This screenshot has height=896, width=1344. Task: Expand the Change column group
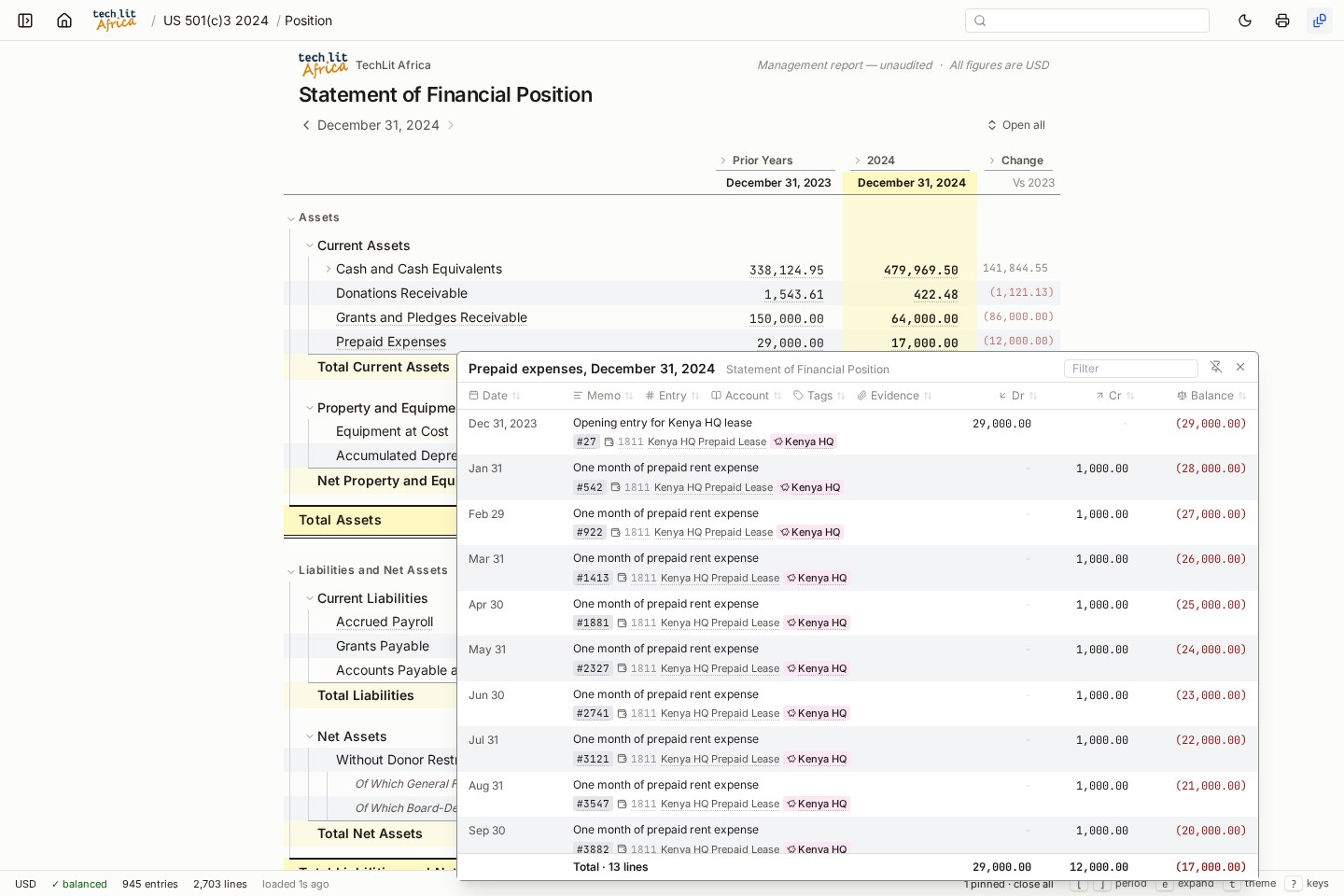click(992, 161)
